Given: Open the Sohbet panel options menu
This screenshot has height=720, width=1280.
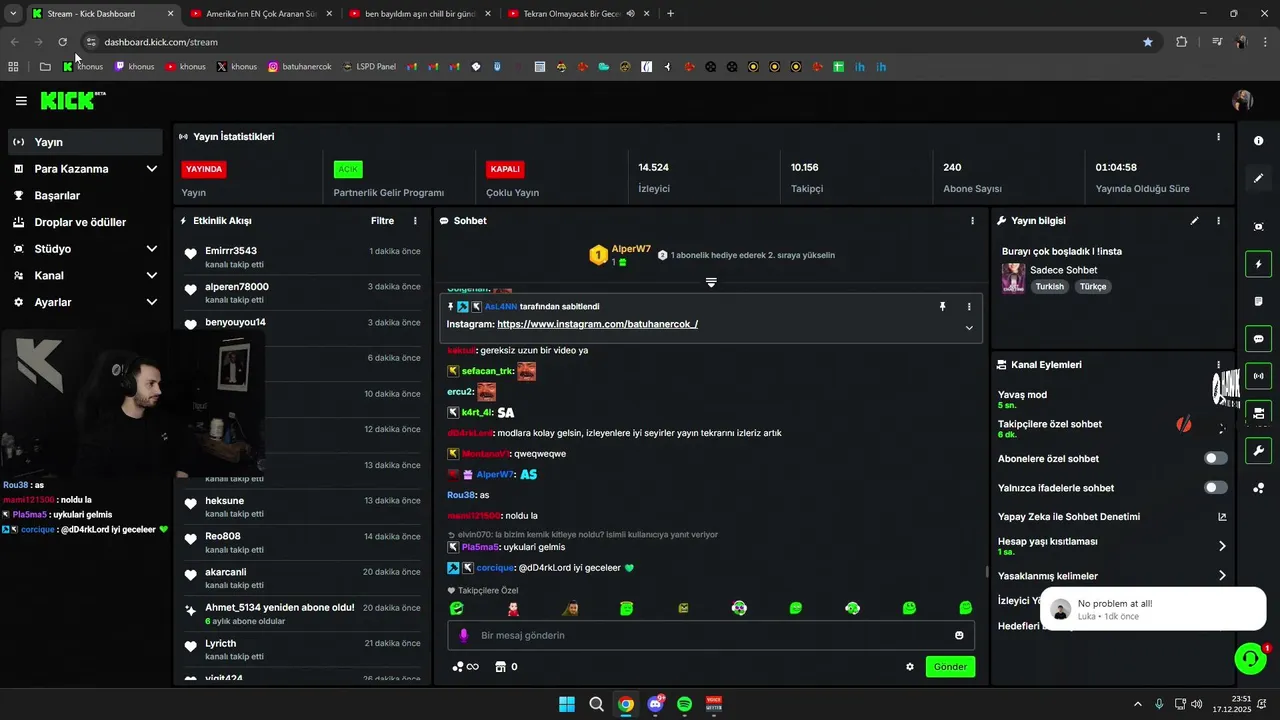Looking at the screenshot, I should coord(972,221).
